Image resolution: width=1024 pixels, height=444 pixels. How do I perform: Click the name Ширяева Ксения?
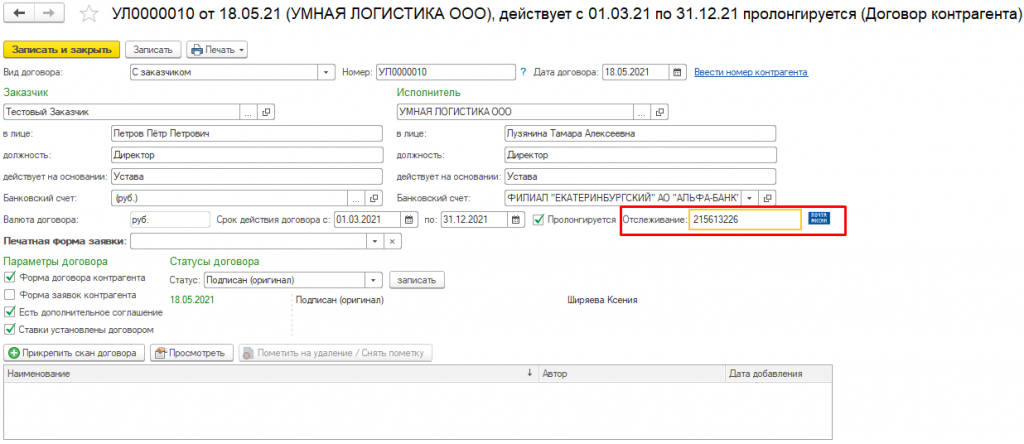point(603,300)
